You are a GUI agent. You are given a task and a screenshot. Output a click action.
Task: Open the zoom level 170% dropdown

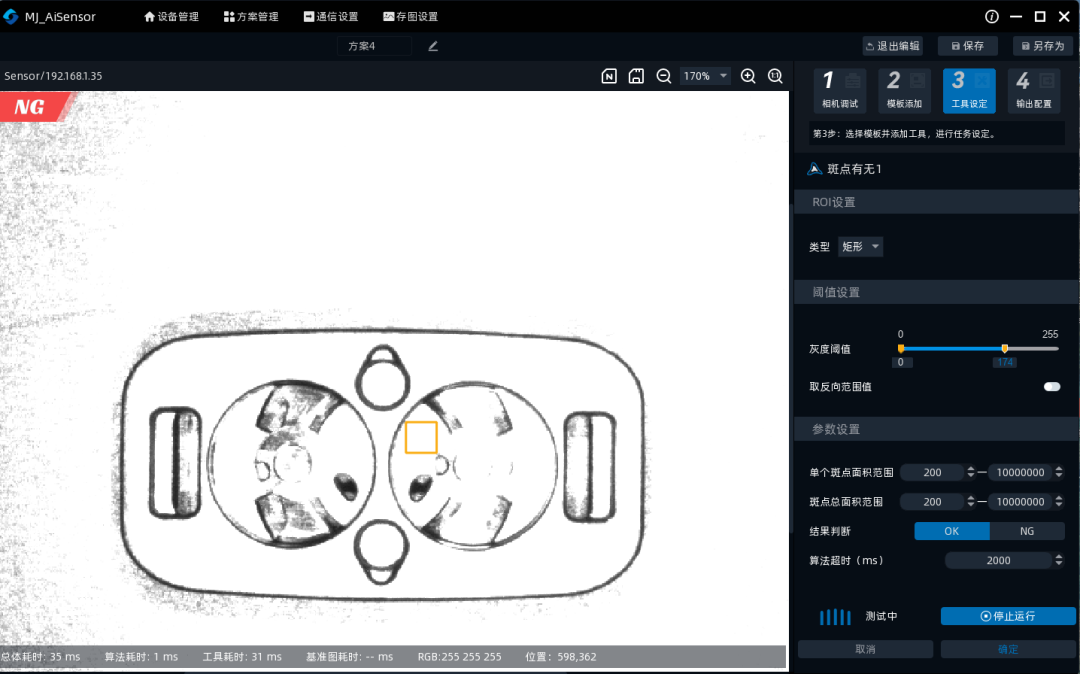(705, 75)
